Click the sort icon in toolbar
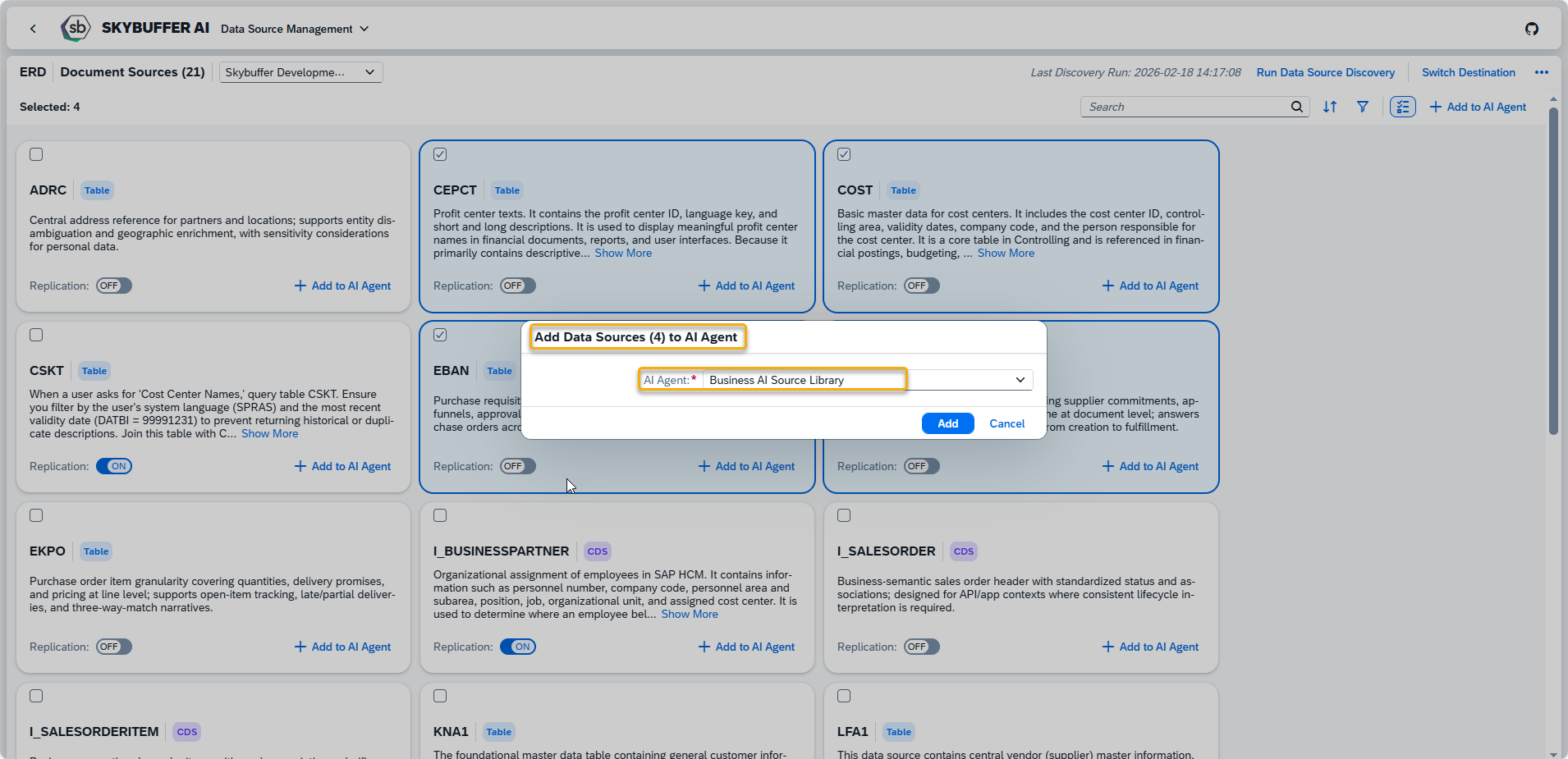 [1330, 107]
